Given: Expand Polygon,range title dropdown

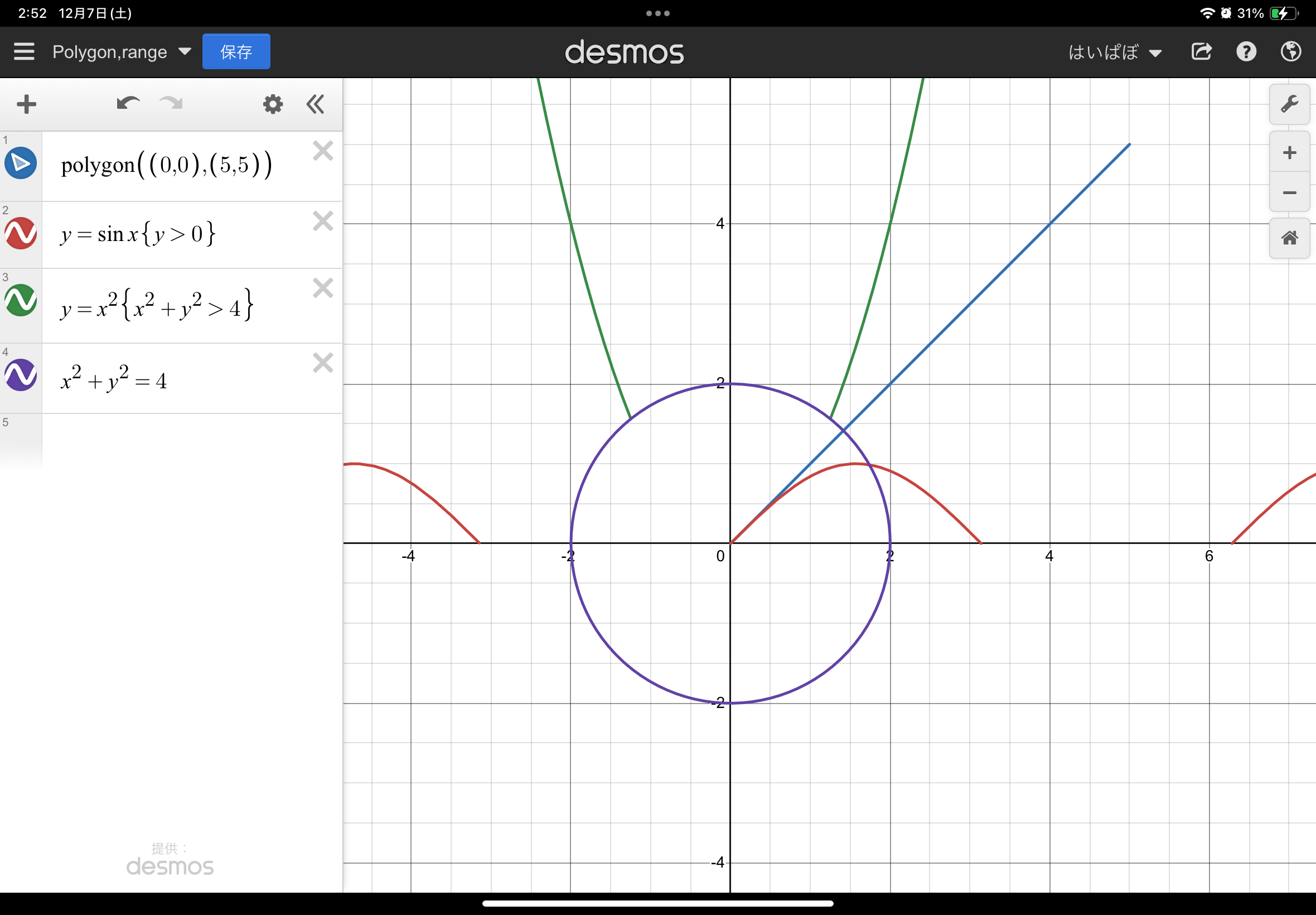Looking at the screenshot, I should tap(185, 51).
